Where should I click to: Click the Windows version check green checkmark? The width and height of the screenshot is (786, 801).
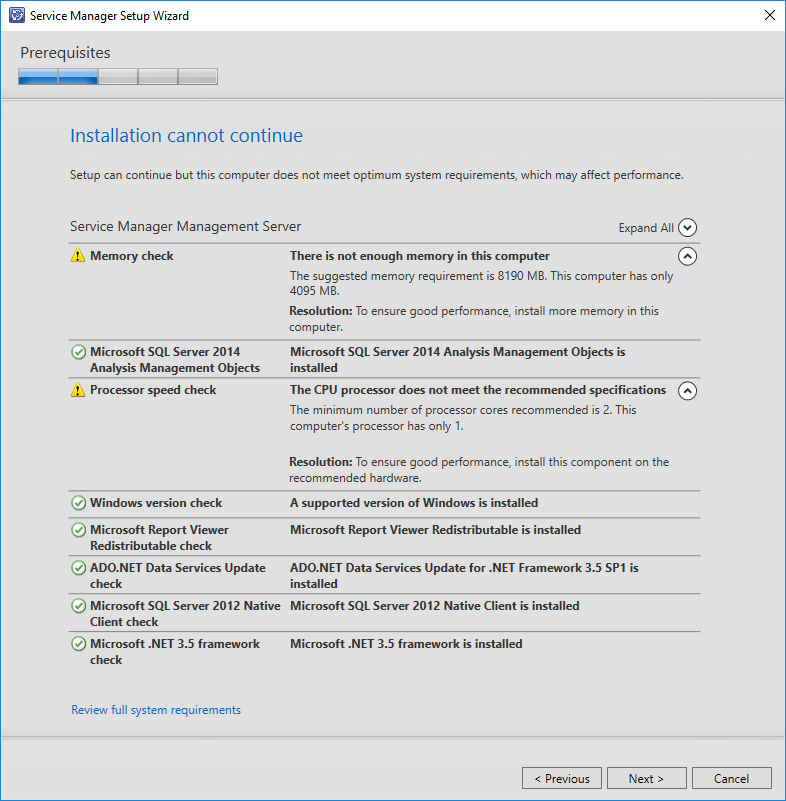click(x=78, y=503)
